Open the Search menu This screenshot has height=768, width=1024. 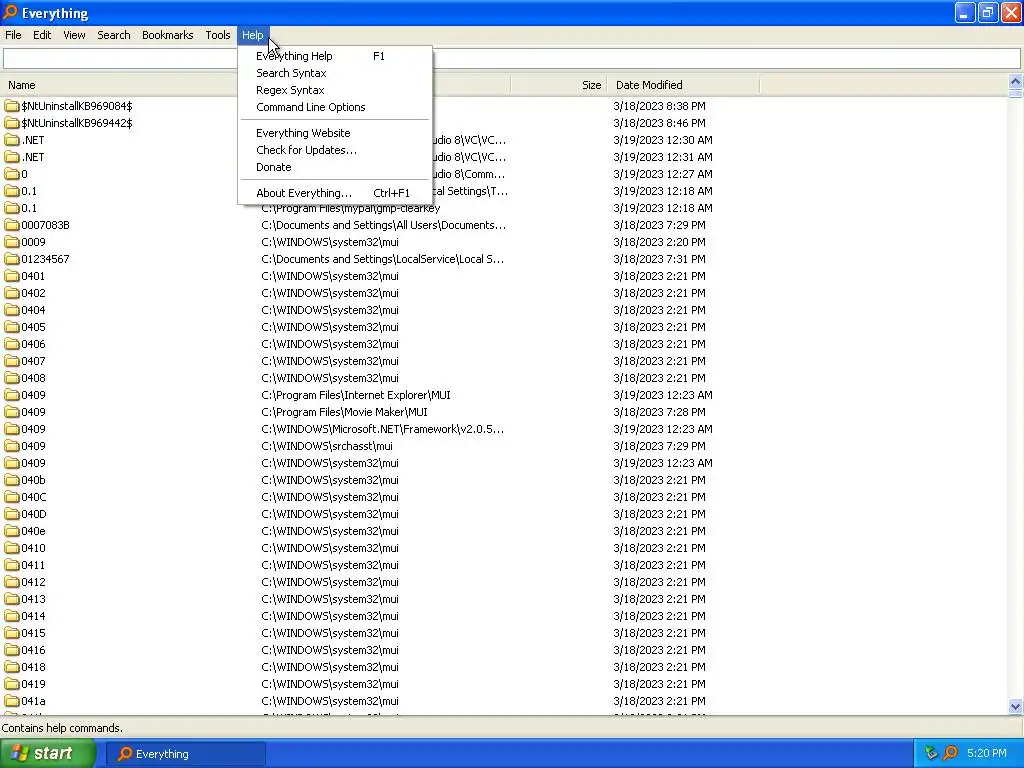(x=114, y=35)
